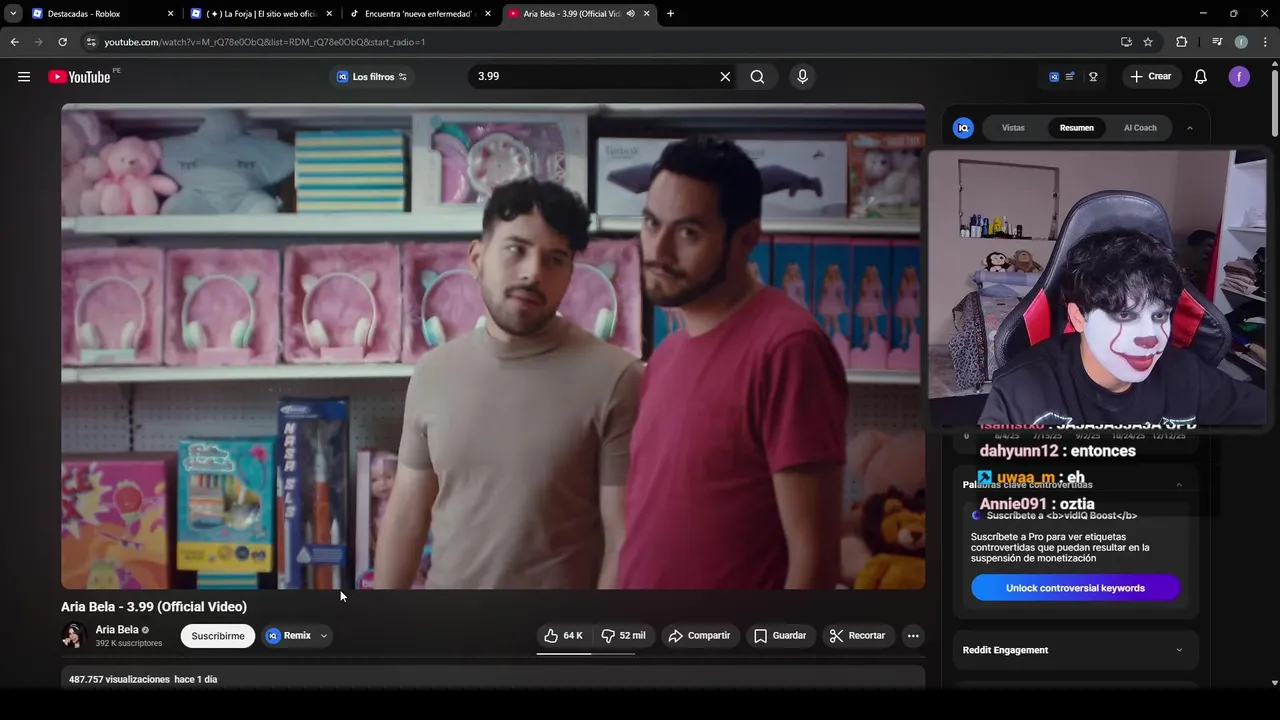Viewport: 1280px width, 720px height.
Task: Open the Chrome three-dot menu
Action: tap(1265, 42)
